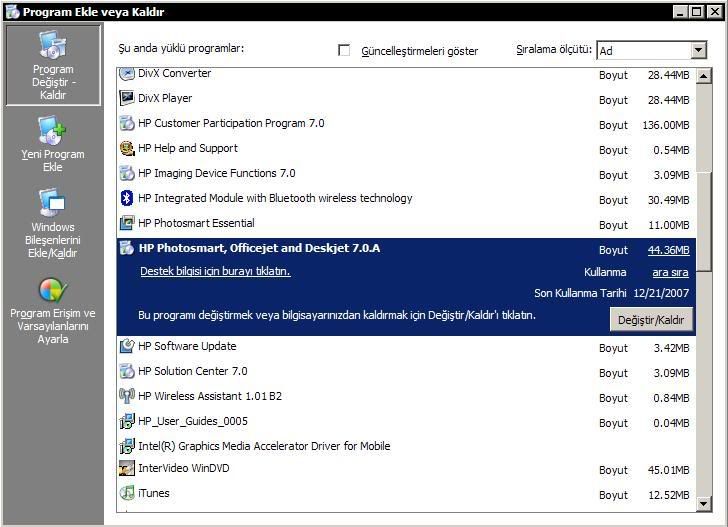Open the Destek bilgisi support link
The image size is (728, 527).
point(215,271)
